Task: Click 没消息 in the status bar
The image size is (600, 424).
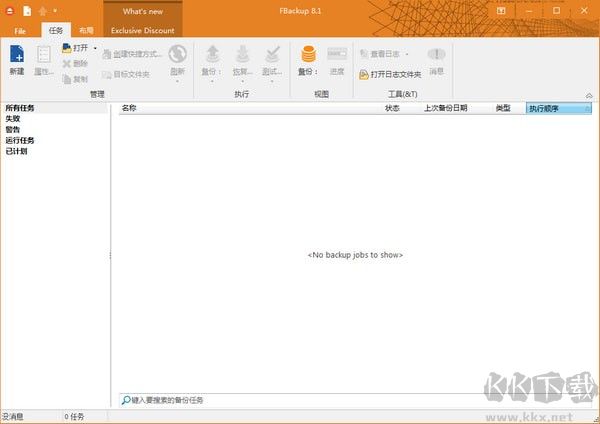Action: pos(12,417)
